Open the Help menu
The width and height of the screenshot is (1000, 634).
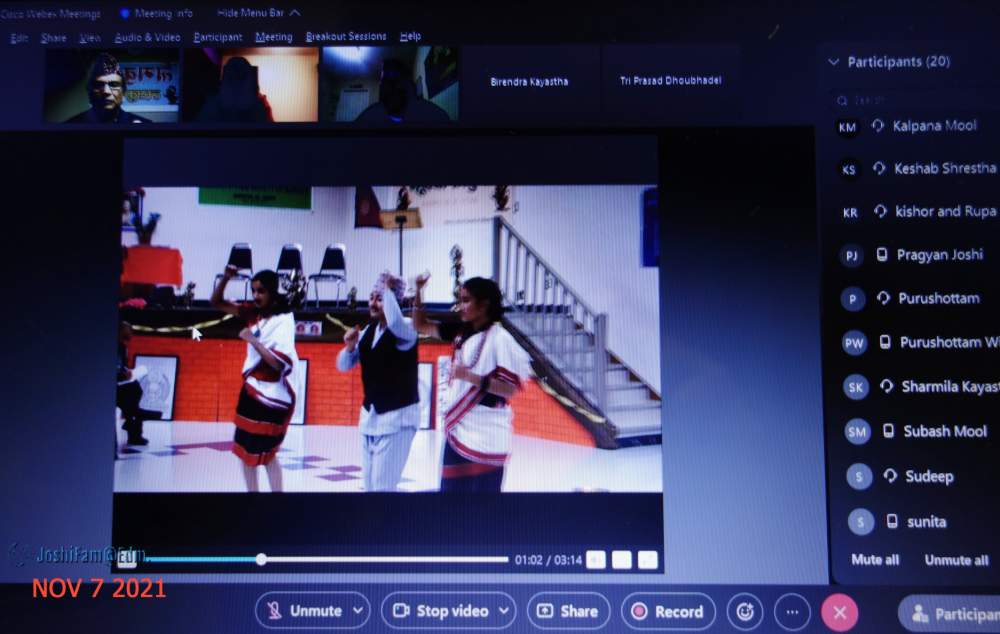(410, 36)
